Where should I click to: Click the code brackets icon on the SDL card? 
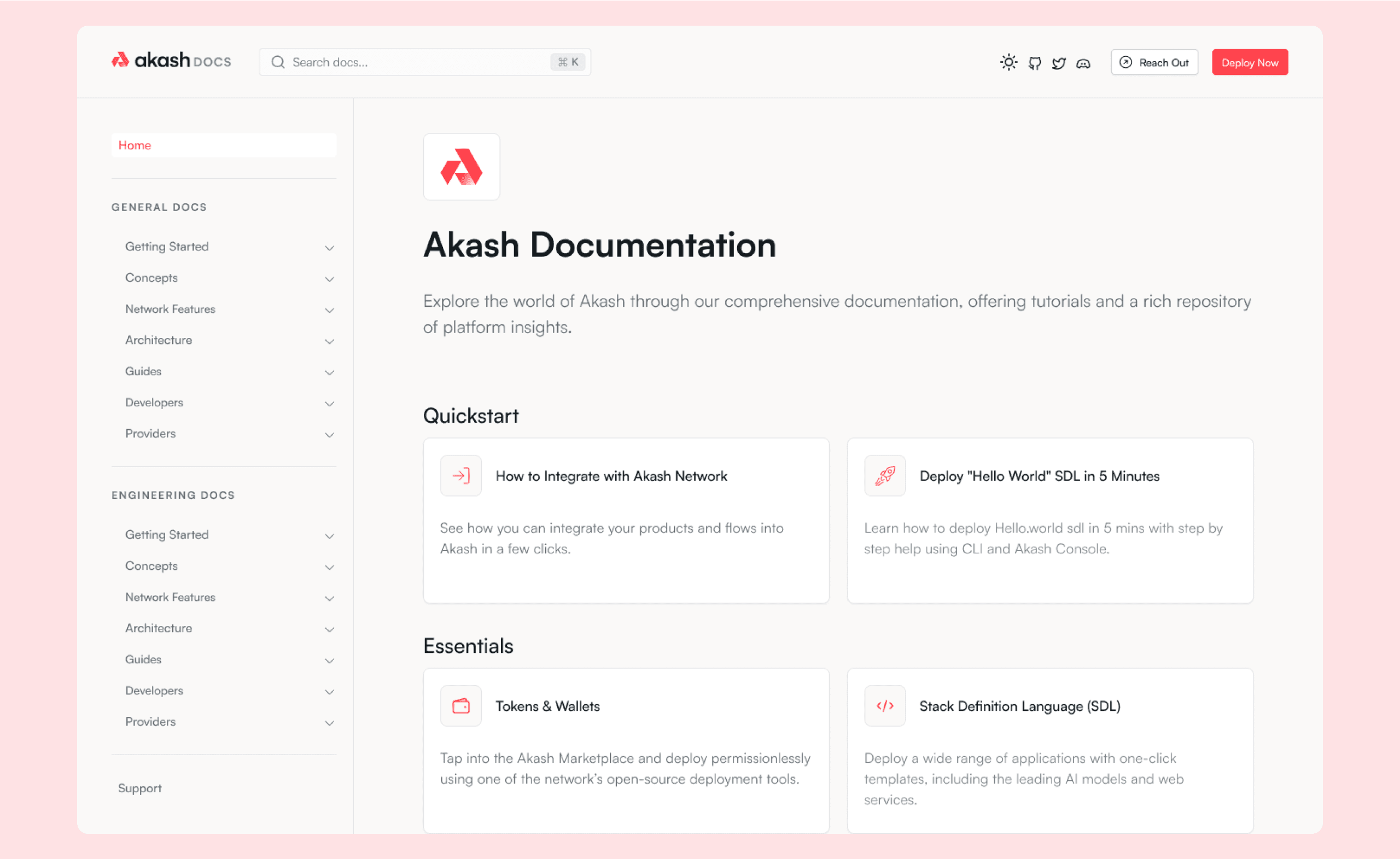click(x=885, y=705)
